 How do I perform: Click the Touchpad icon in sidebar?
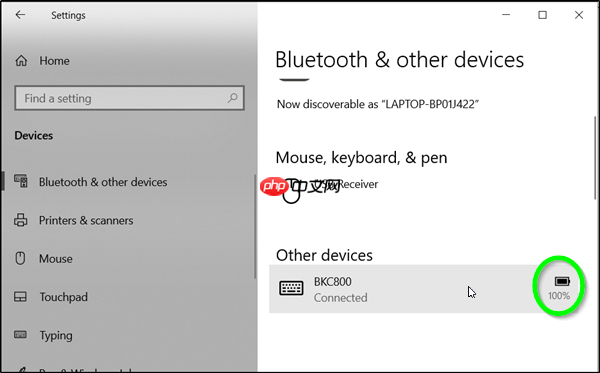point(21,296)
